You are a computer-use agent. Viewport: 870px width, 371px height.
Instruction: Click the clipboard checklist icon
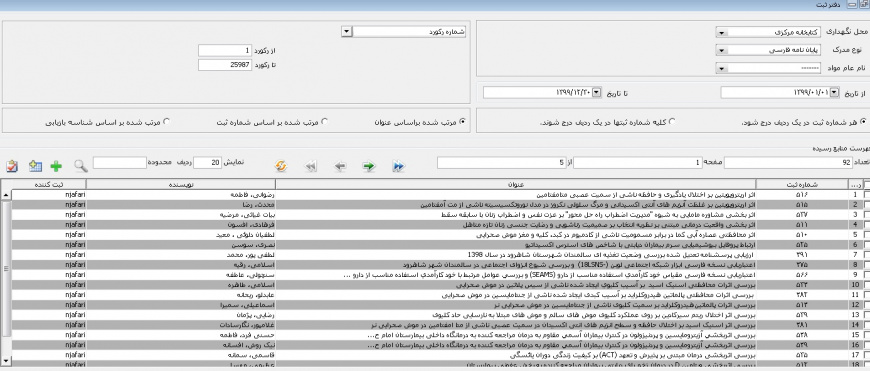click(12, 166)
